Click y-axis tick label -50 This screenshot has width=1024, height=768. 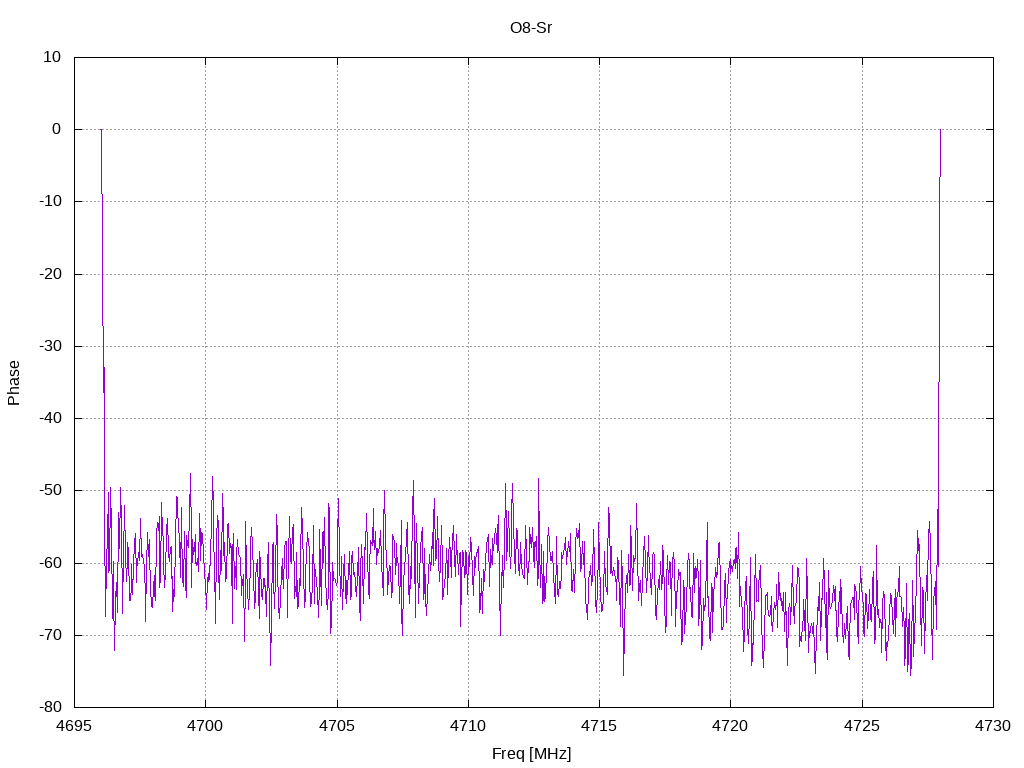click(x=50, y=490)
